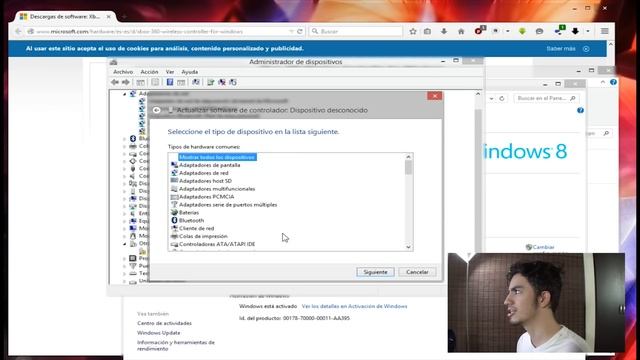Open Windows Update link
Image resolution: width=640 pixels, height=360 pixels.
click(158, 333)
